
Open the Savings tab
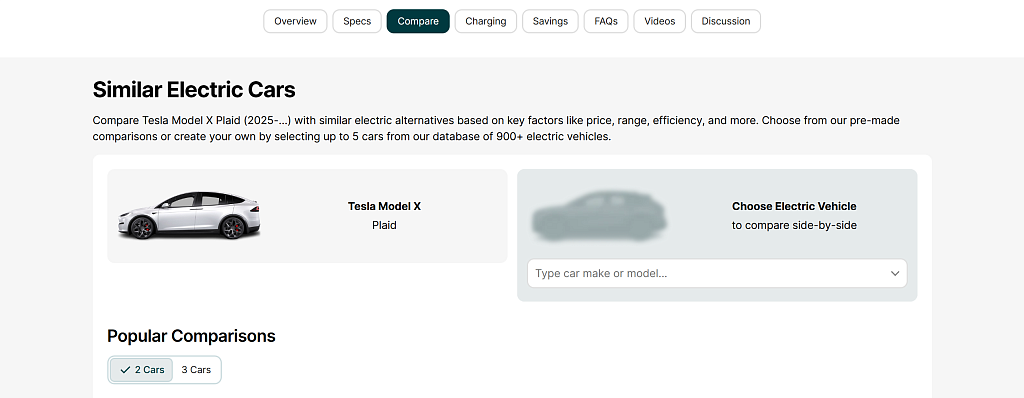550,21
